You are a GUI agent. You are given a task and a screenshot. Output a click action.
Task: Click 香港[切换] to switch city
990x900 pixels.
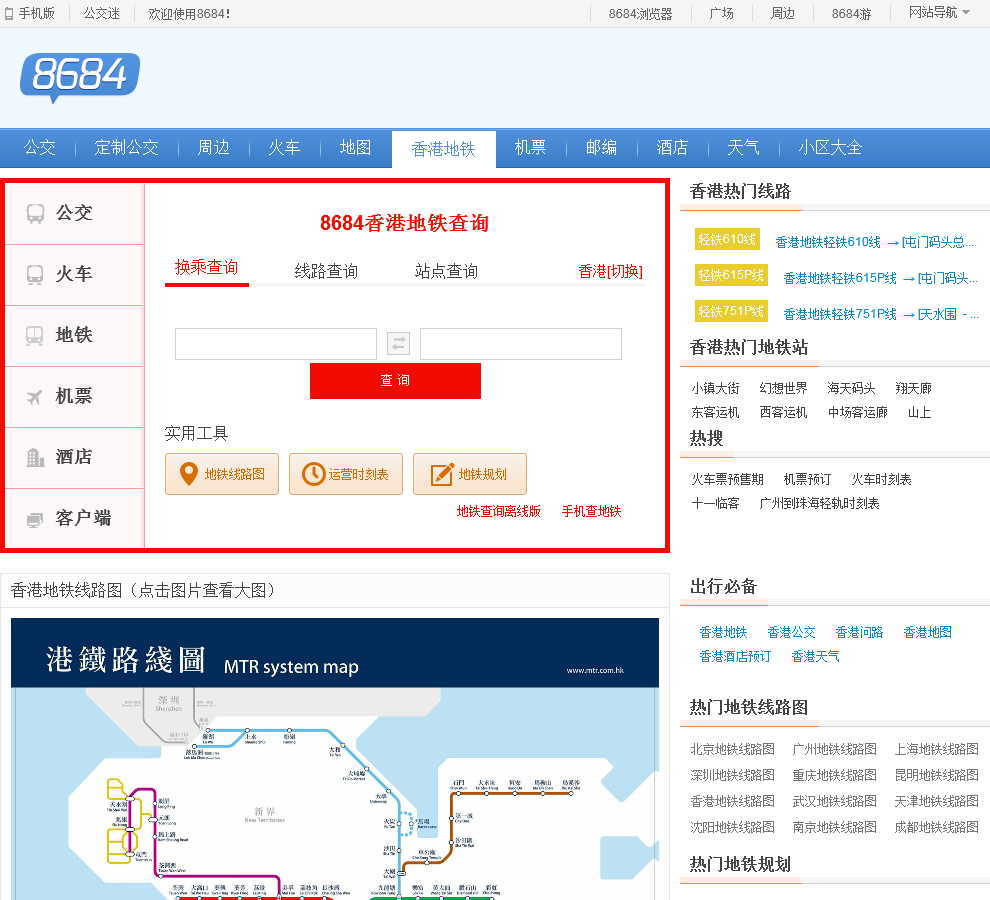pos(611,271)
